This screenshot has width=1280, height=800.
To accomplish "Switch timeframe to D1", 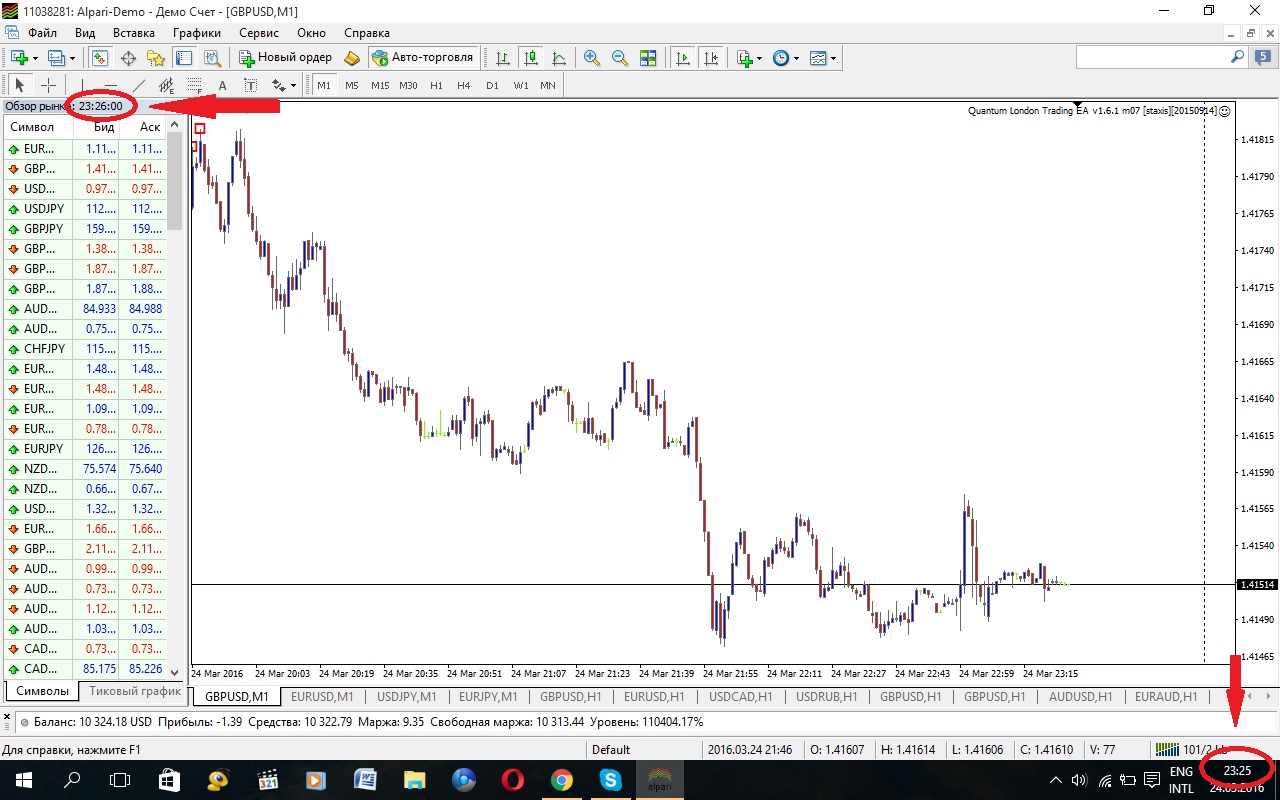I will click(492, 85).
